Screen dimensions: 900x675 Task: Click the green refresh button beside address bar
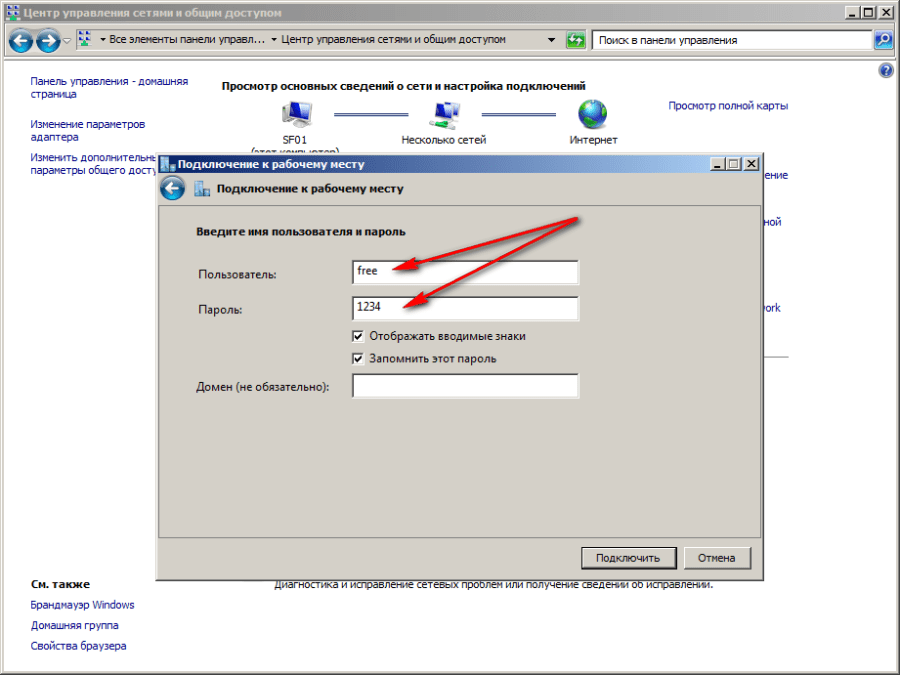pyautogui.click(x=575, y=40)
